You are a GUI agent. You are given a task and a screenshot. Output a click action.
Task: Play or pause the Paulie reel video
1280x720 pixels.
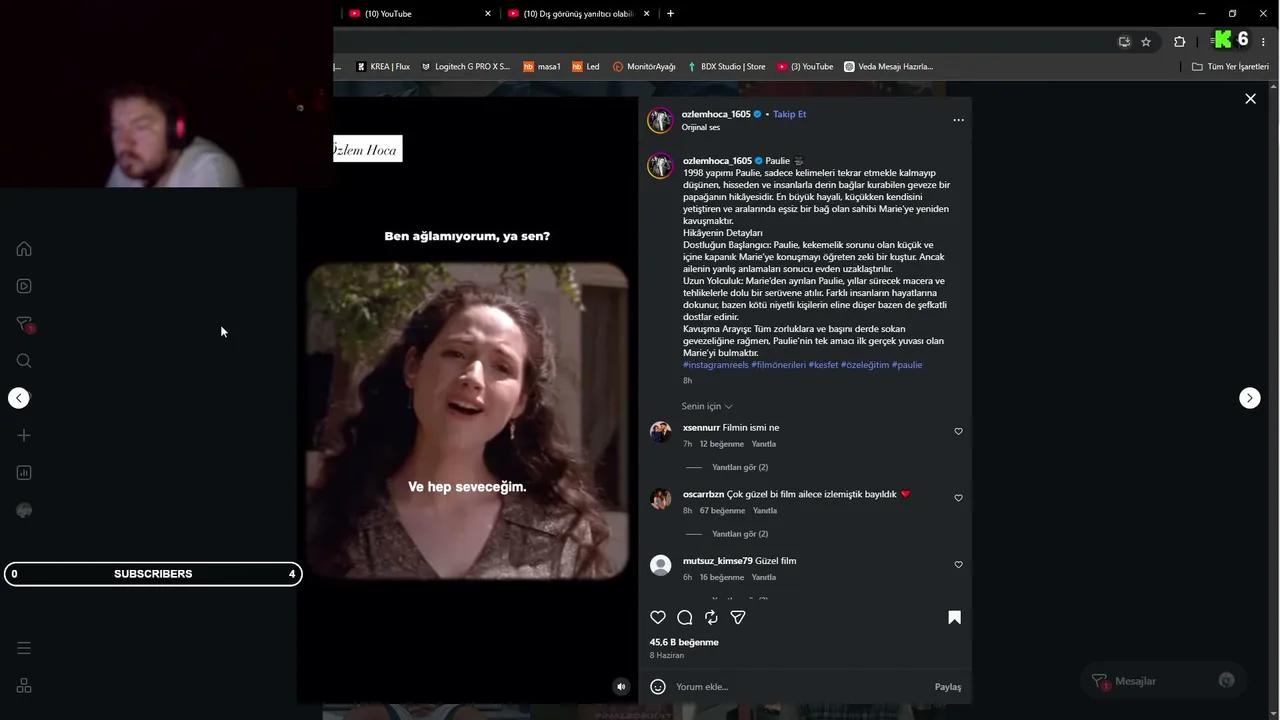pos(467,400)
